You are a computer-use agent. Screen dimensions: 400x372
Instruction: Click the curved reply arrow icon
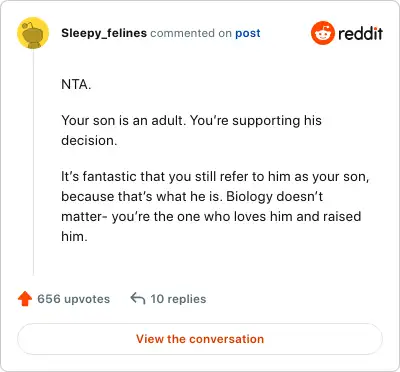point(138,298)
